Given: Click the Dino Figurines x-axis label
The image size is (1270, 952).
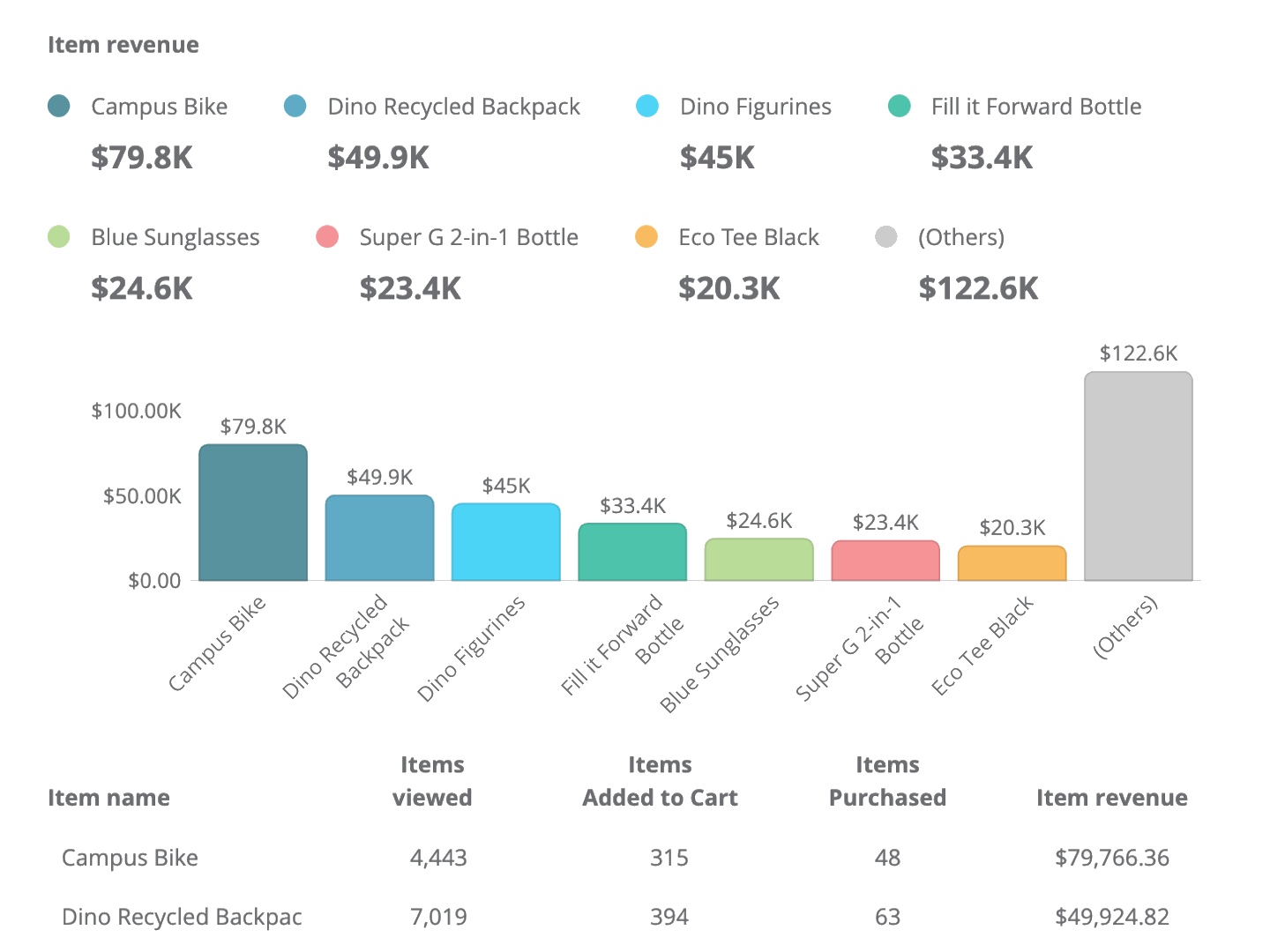Looking at the screenshot, I should [x=472, y=649].
